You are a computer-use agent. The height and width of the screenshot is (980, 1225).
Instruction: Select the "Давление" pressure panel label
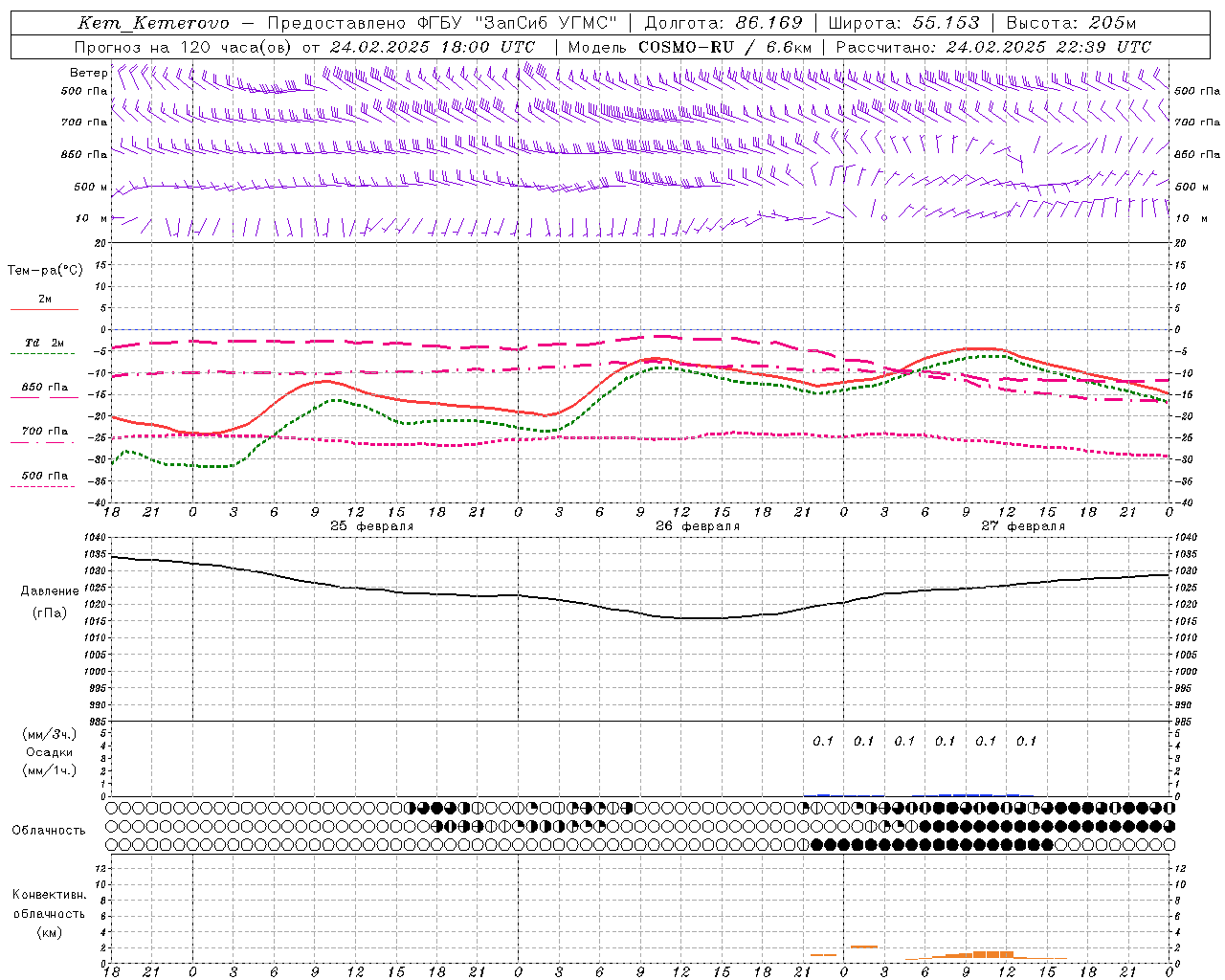tap(50, 591)
